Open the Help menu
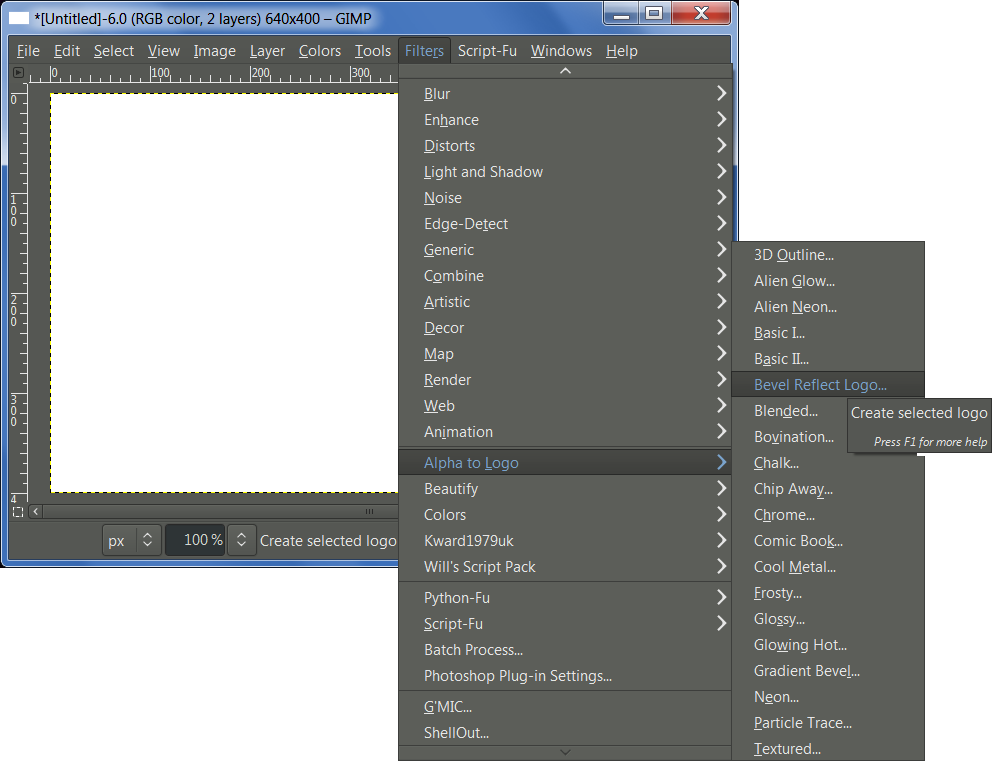This screenshot has height=761, width=992. (x=621, y=51)
